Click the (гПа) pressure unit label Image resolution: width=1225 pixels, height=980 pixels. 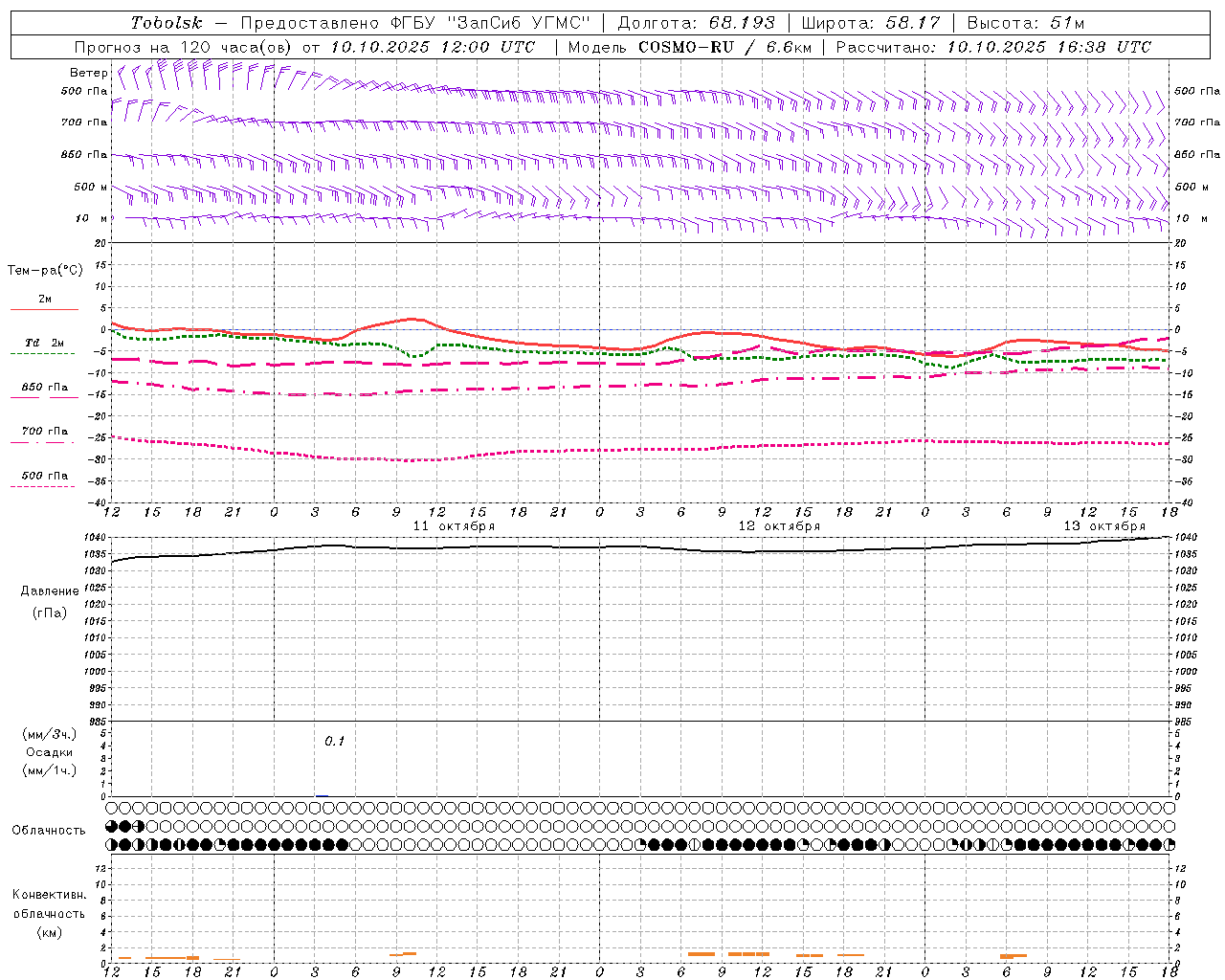tap(49, 613)
